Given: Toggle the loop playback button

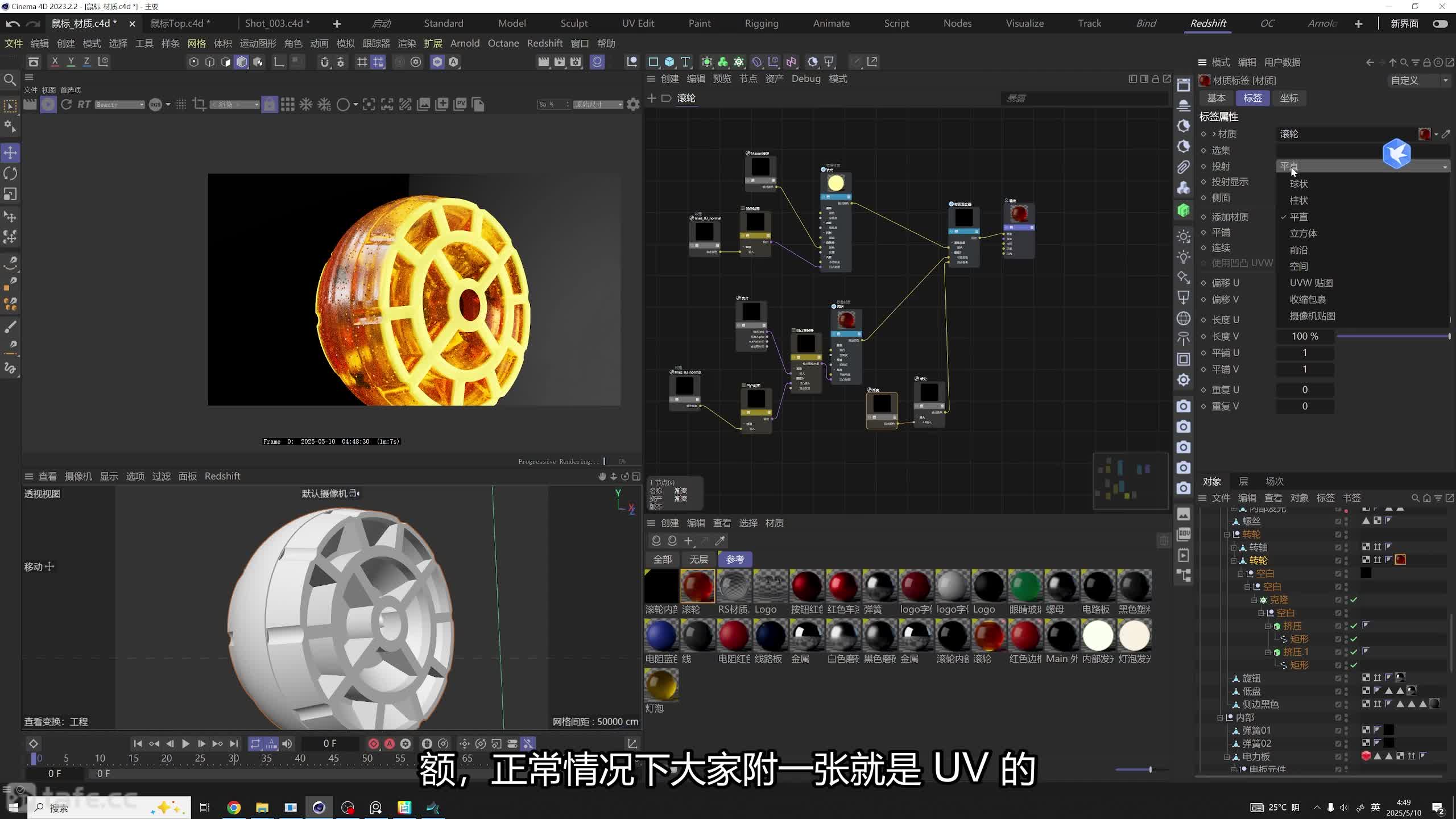Looking at the screenshot, I should 255,743.
